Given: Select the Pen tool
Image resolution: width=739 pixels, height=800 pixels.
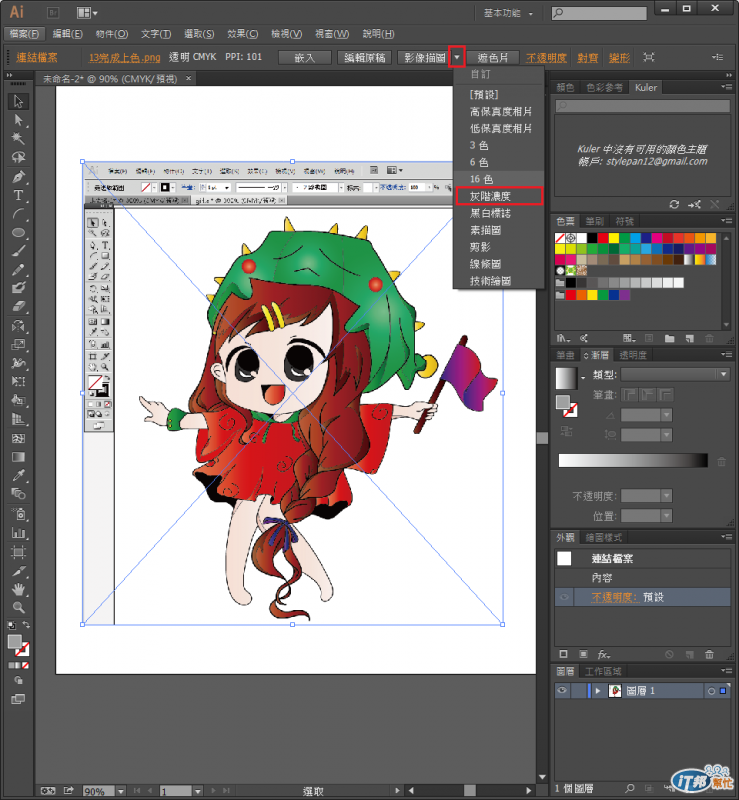Looking at the screenshot, I should coord(18,177).
